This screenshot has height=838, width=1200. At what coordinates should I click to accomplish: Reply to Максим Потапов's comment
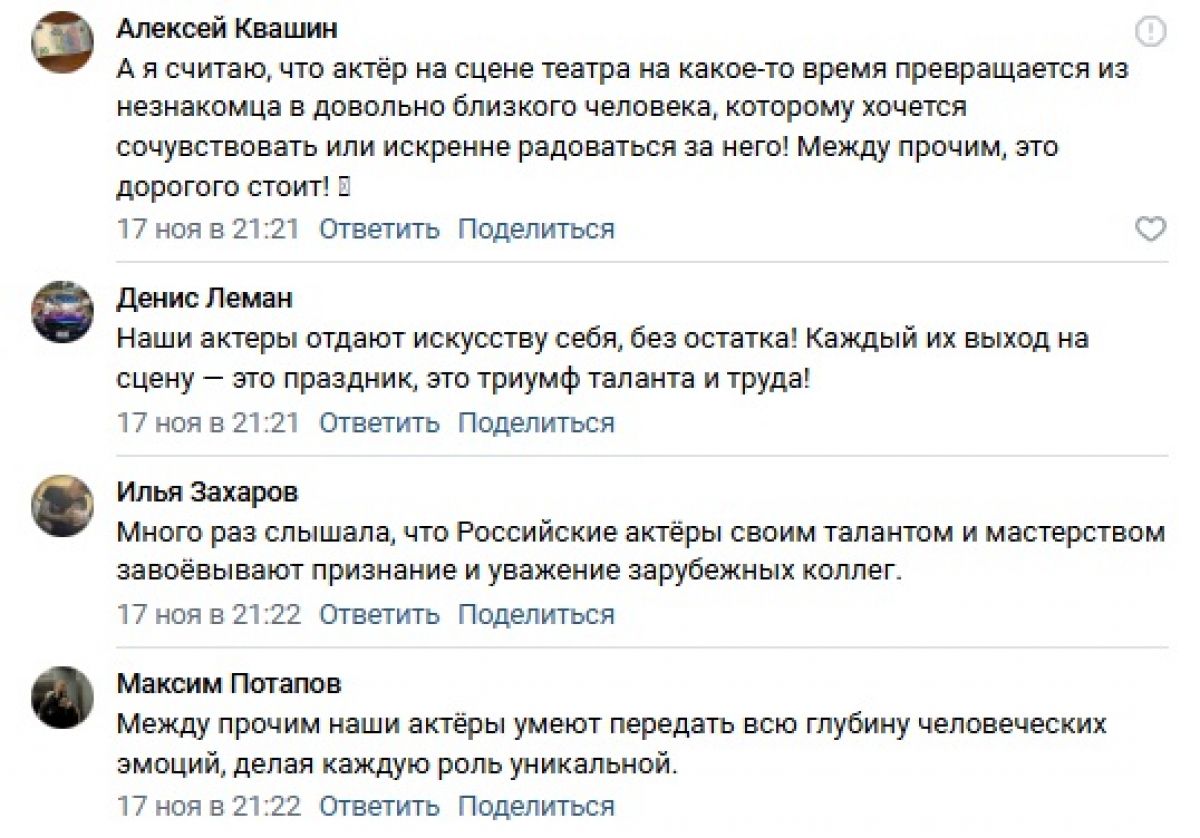(x=379, y=806)
